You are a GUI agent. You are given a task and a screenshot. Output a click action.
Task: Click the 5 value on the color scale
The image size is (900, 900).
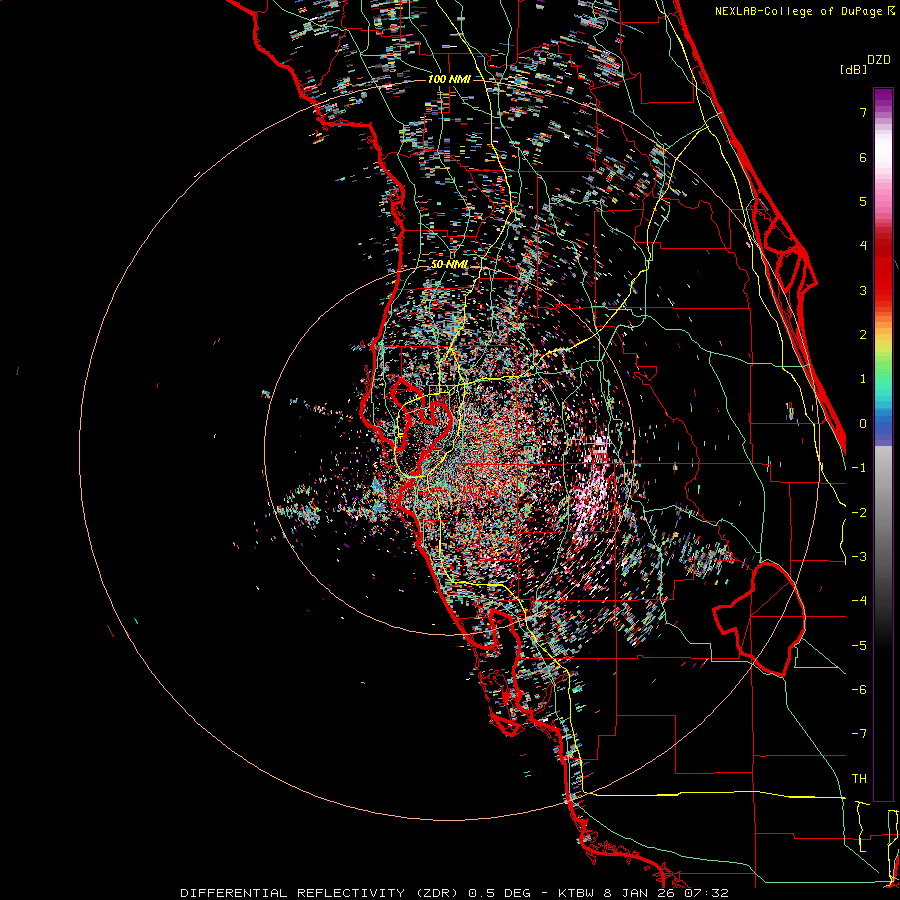[x=863, y=201]
